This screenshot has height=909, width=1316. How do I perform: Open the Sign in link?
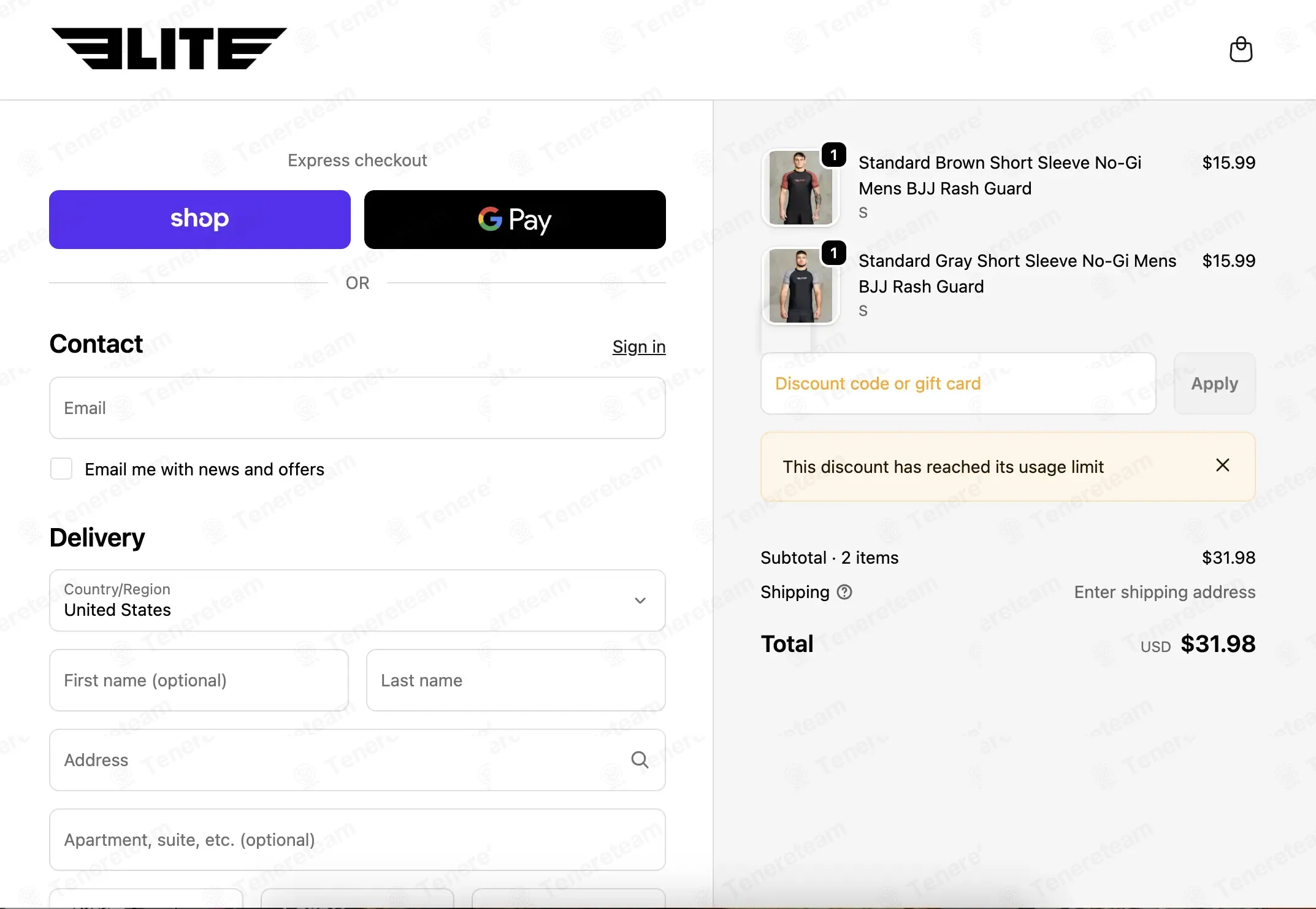point(639,347)
